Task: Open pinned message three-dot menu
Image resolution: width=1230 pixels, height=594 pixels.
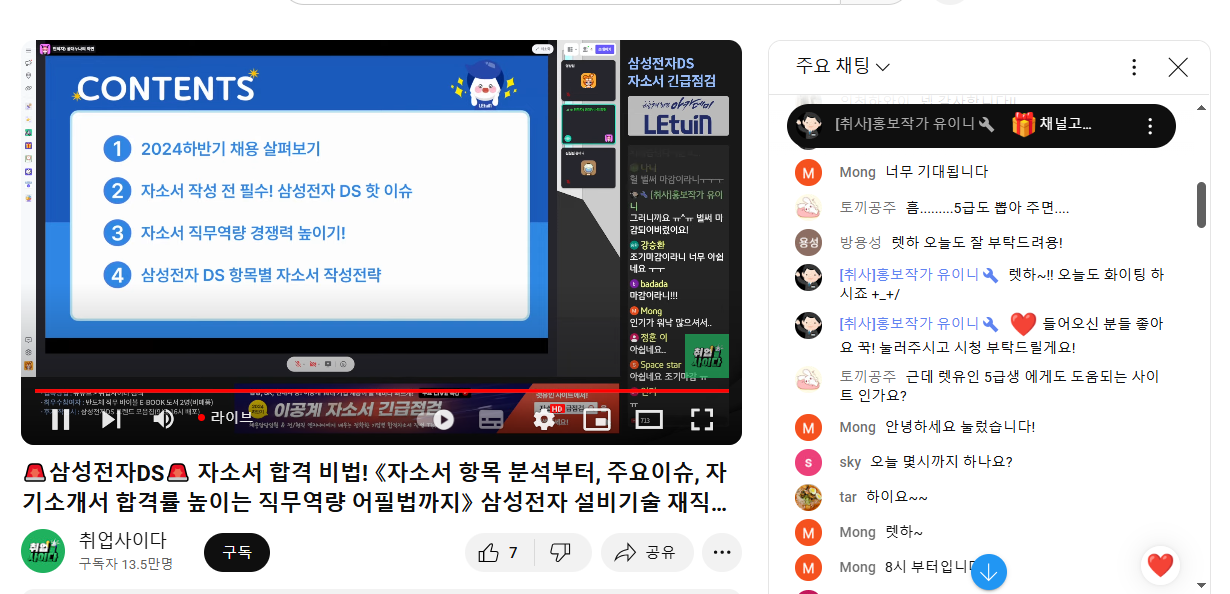Action: 1150,126
